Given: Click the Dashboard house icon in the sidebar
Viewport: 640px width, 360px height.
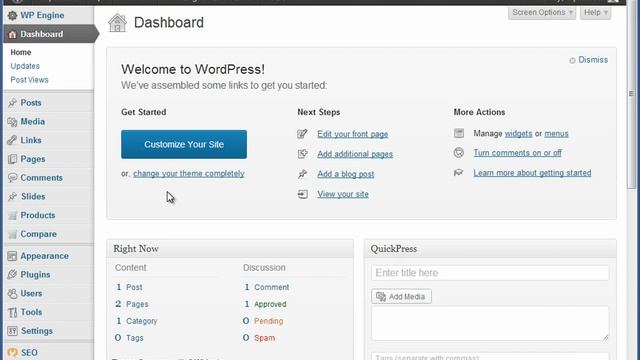Looking at the screenshot, I should tap(12, 34).
